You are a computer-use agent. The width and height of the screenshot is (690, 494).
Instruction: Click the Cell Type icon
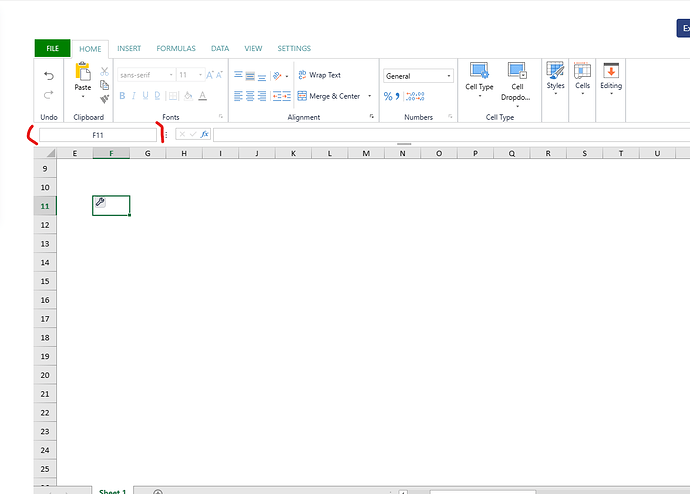click(x=479, y=71)
